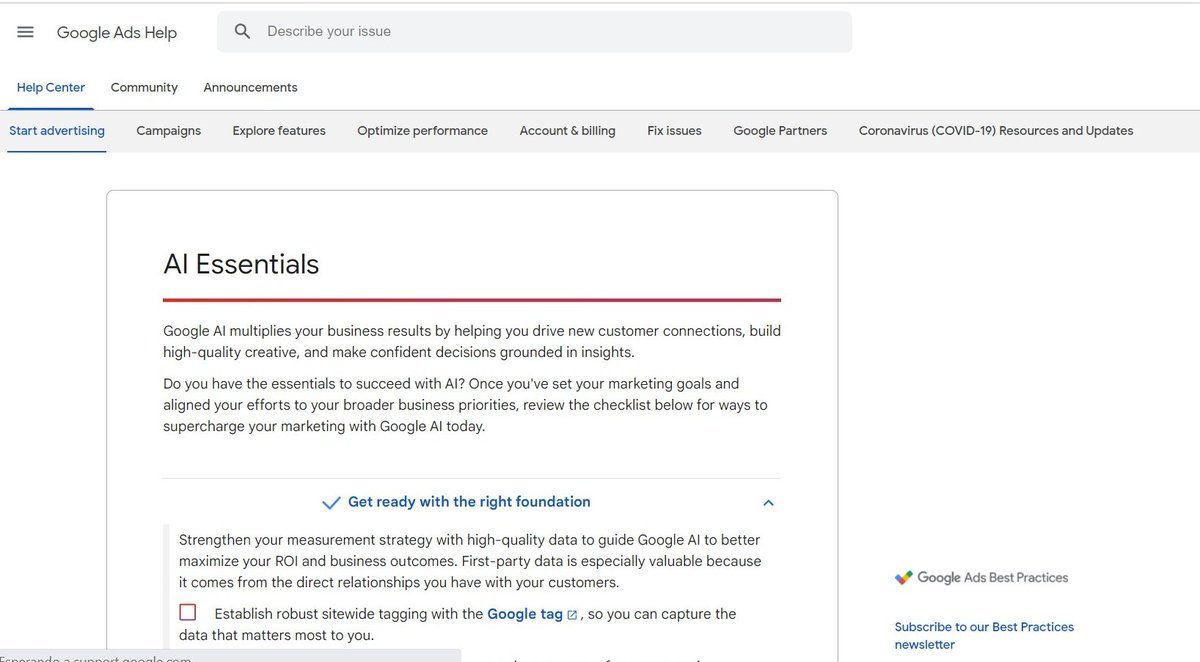Click the Google Ads Help logo
1200x662 pixels.
[x=117, y=32]
